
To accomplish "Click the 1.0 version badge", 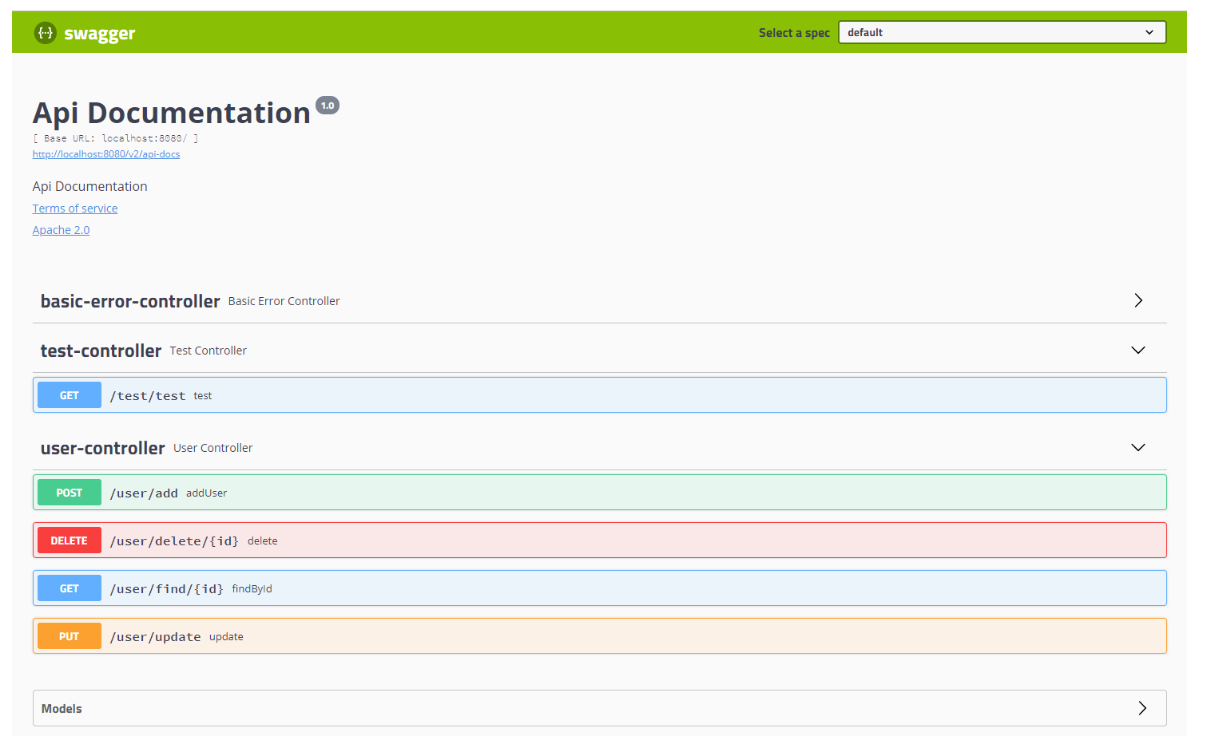I will [x=327, y=105].
